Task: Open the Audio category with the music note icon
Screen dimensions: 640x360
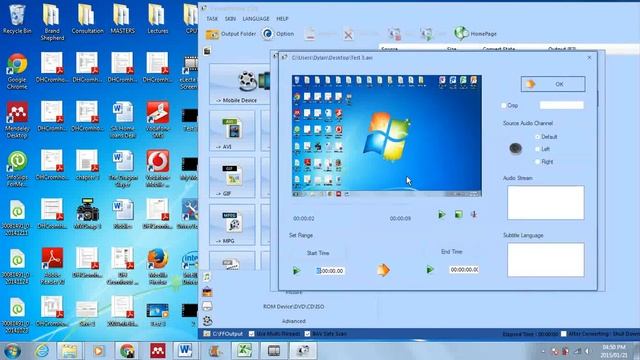Action: click(x=207, y=277)
